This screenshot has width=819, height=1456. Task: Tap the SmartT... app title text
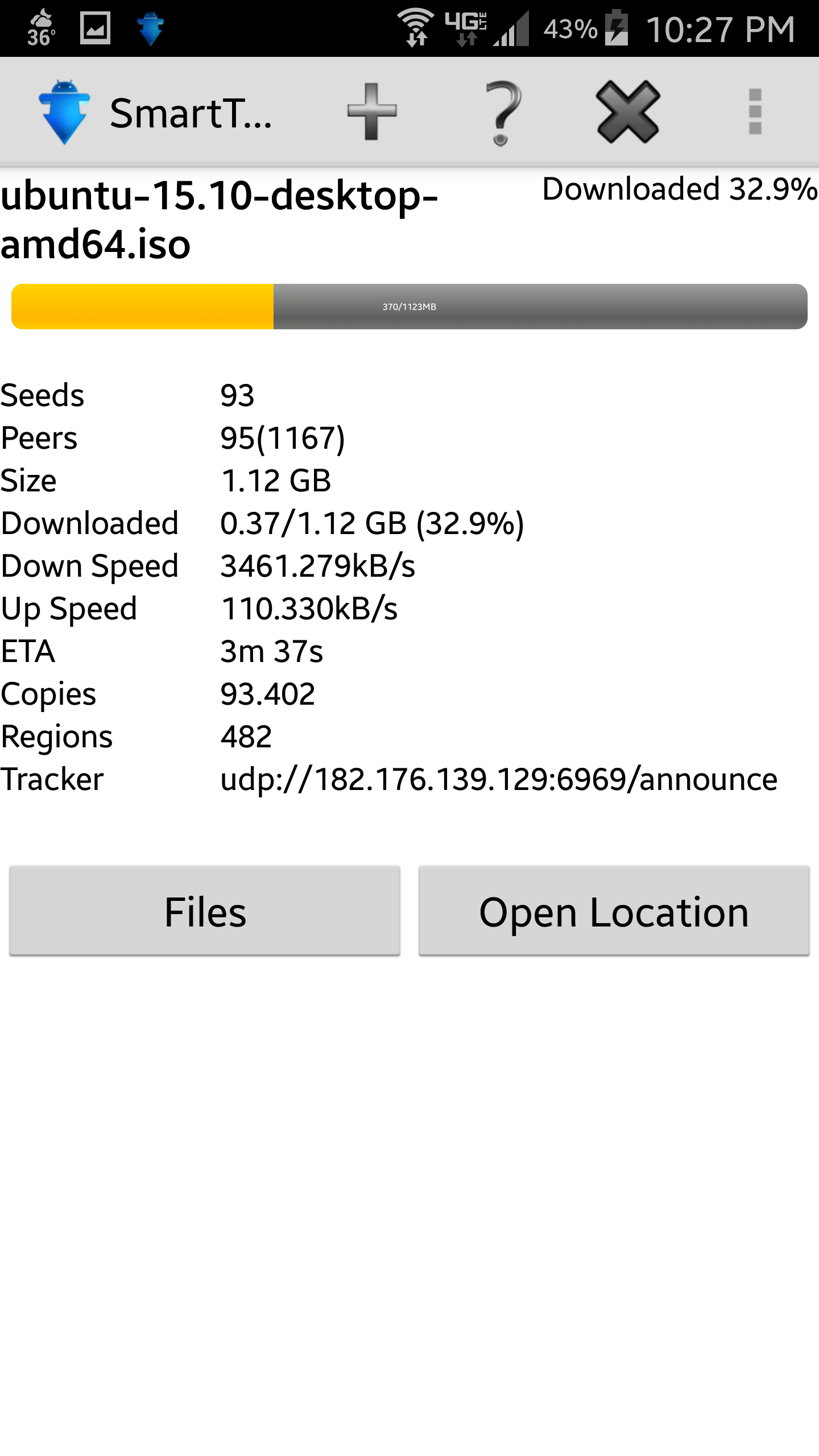[191, 113]
